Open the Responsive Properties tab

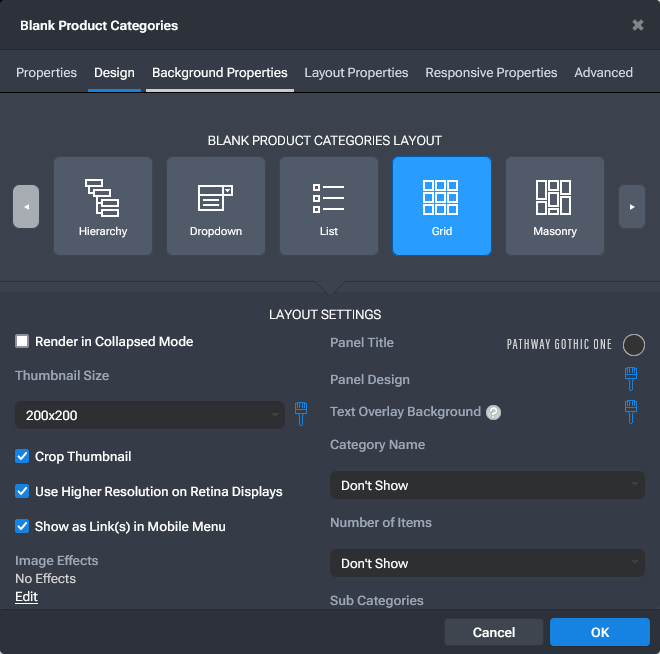point(491,73)
